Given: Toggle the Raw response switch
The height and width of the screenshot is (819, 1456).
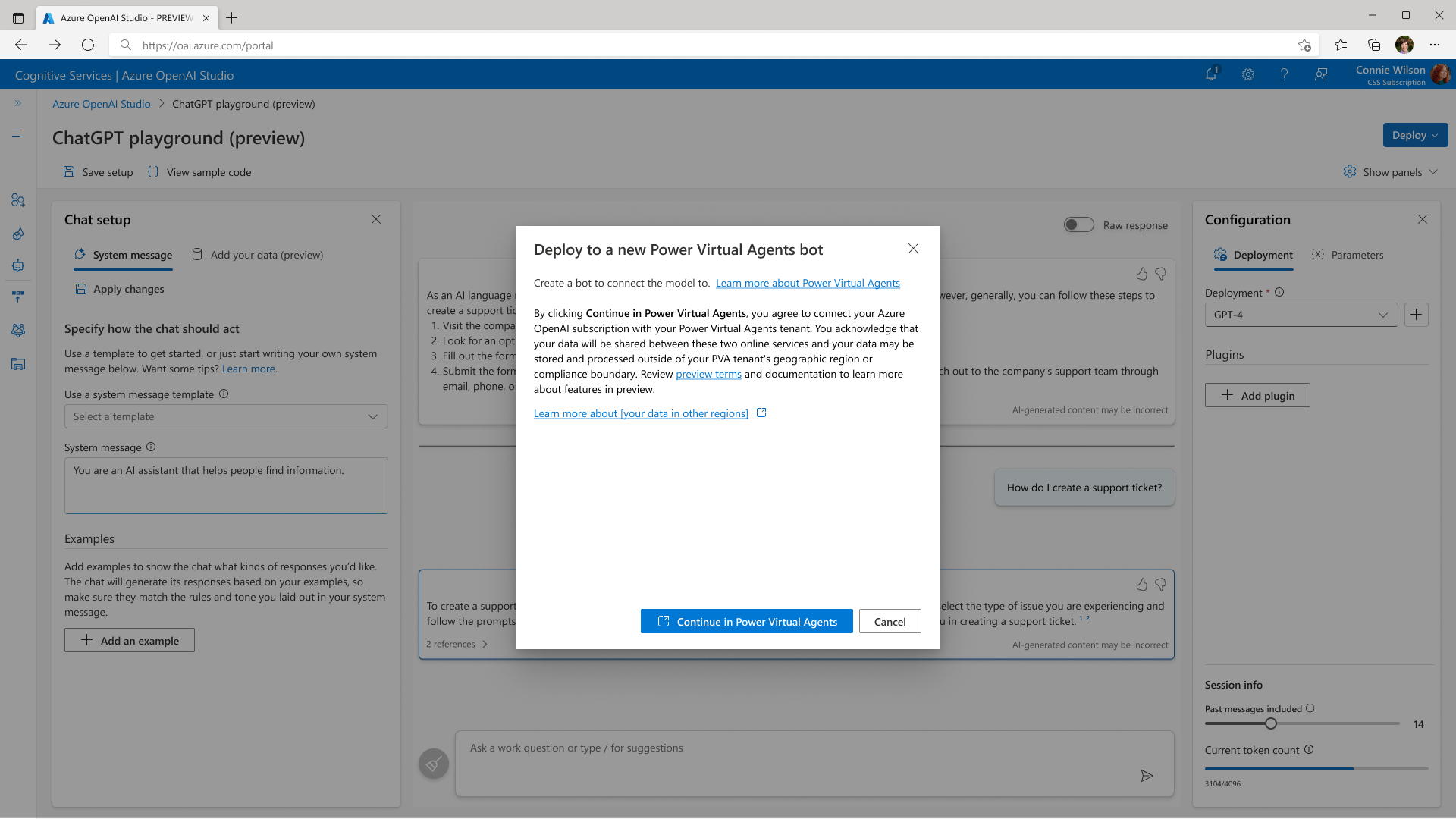Looking at the screenshot, I should [1078, 225].
